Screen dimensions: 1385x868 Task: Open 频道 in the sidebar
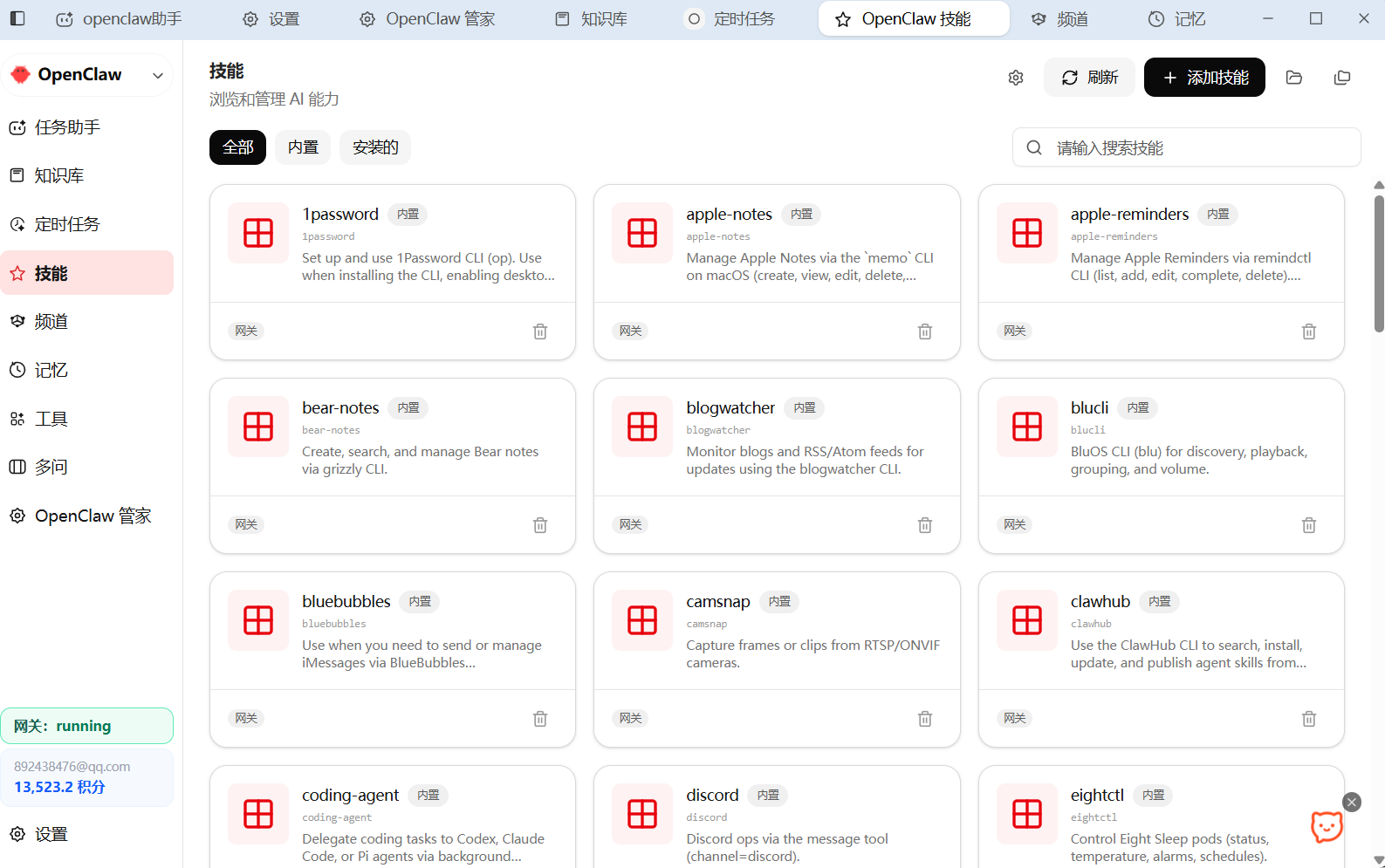coord(87,321)
